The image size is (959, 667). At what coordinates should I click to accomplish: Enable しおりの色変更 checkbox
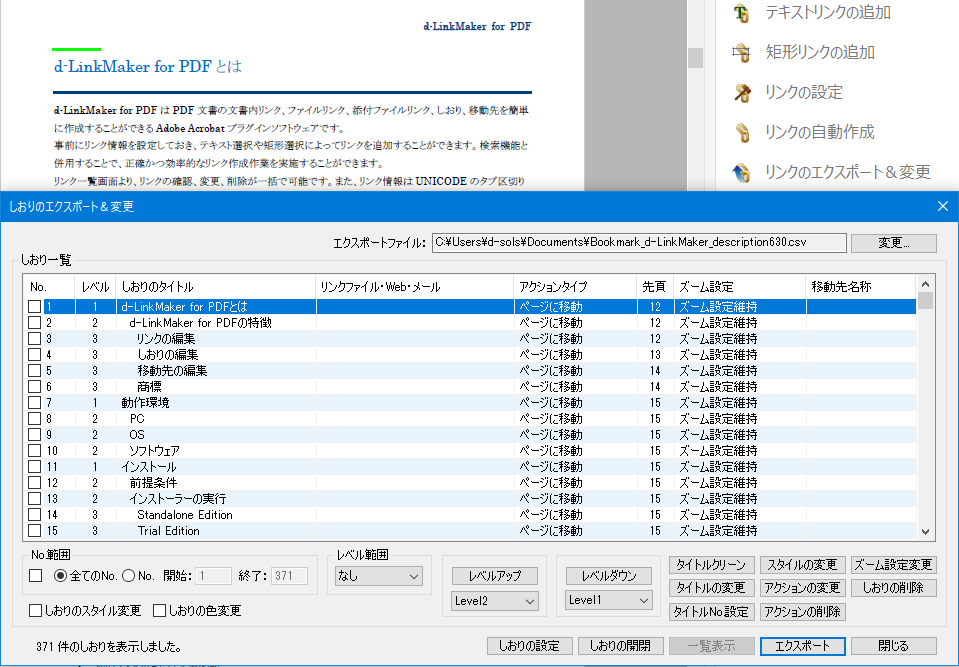pos(160,611)
